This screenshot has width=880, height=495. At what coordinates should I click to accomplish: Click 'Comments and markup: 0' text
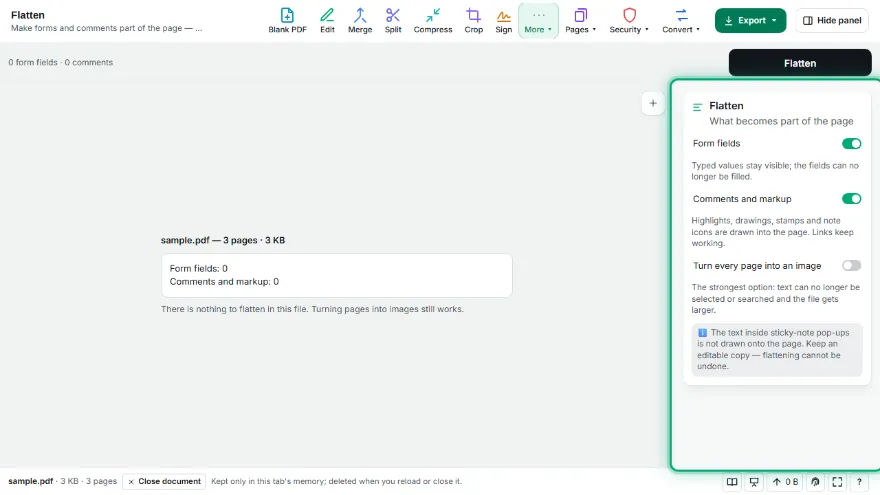(x=224, y=282)
